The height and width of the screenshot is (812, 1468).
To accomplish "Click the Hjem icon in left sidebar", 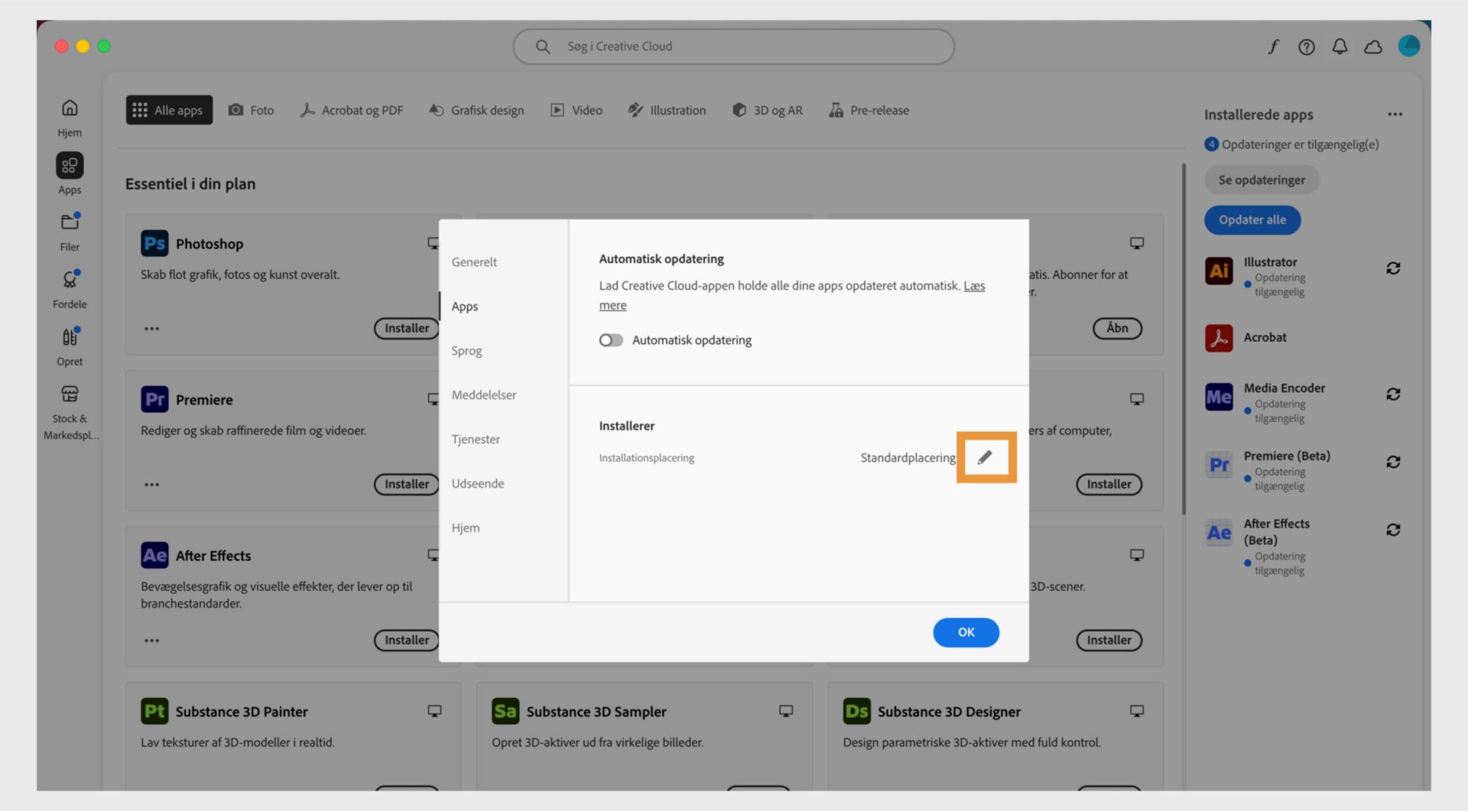I will pyautogui.click(x=70, y=118).
